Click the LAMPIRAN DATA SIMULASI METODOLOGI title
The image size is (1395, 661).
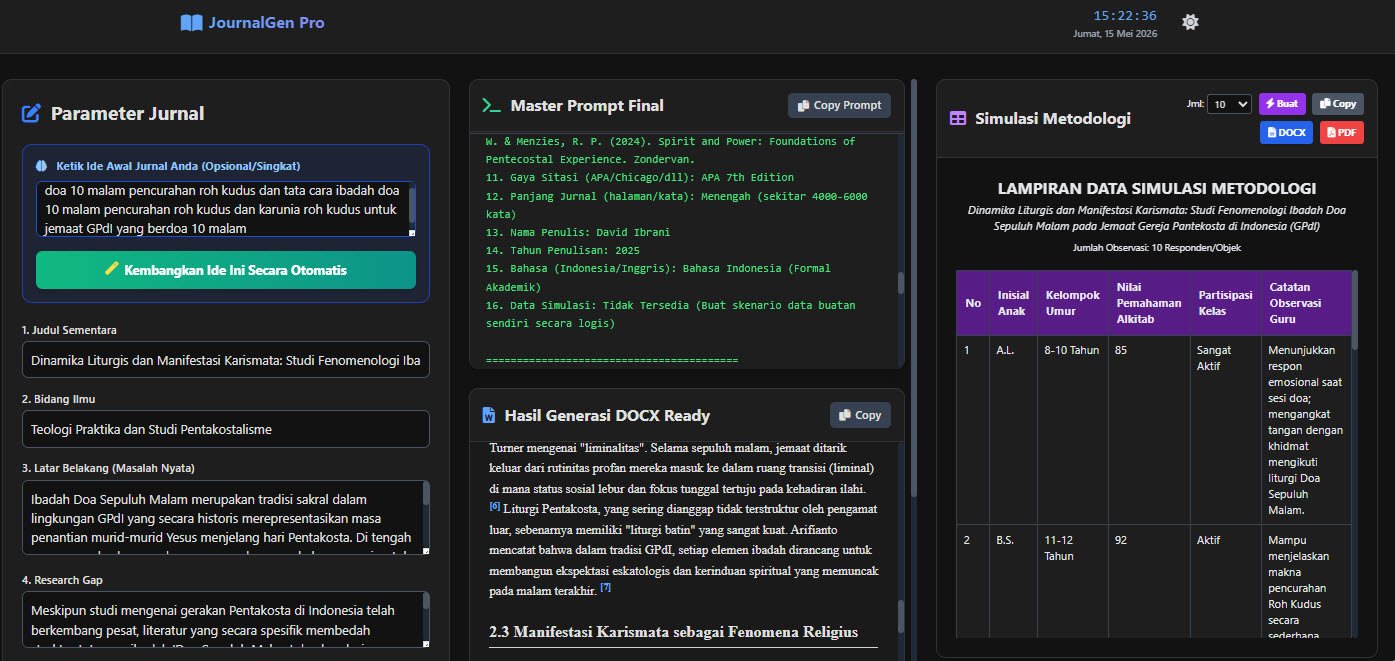1156,188
